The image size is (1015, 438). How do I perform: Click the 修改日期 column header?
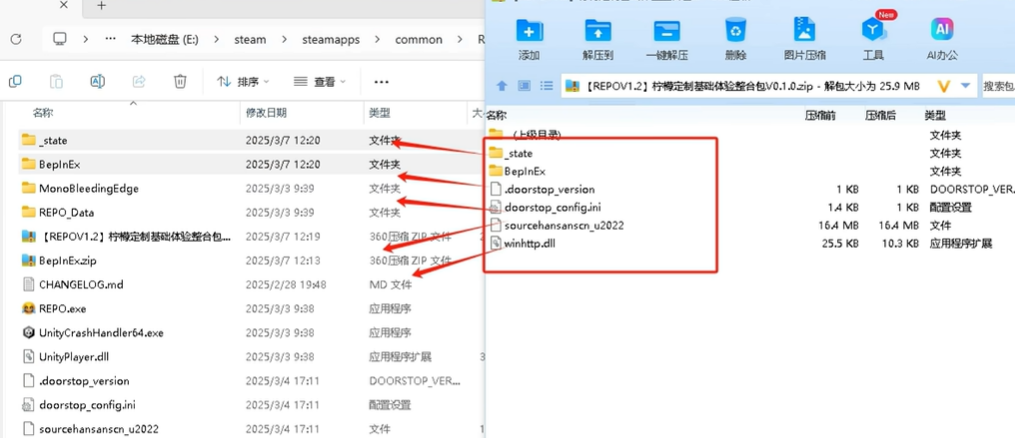point(266,113)
